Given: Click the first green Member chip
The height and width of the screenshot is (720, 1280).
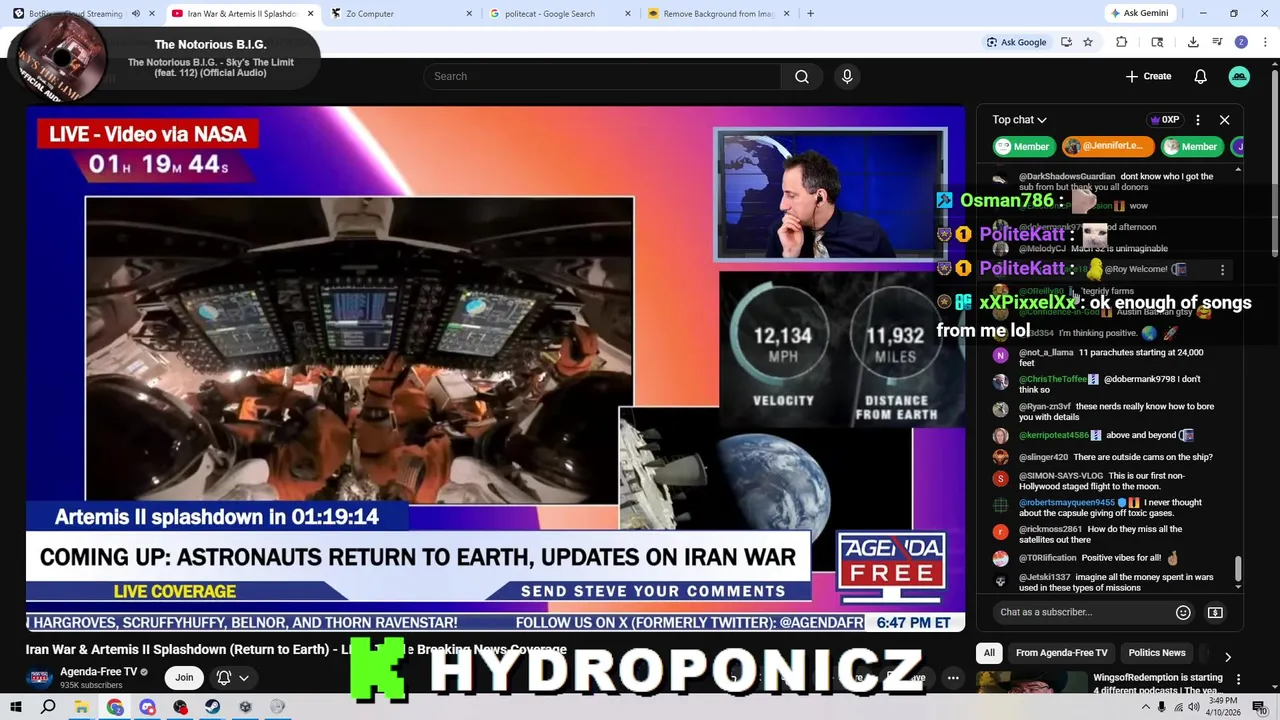Looking at the screenshot, I should tap(1022, 146).
